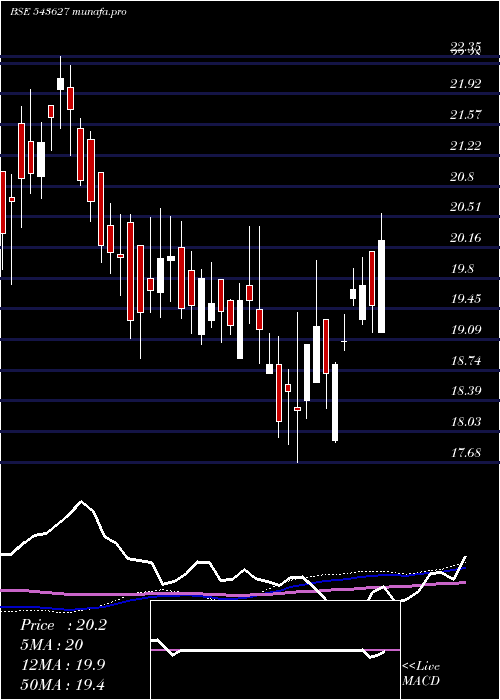
Task: Select the 19.8 price axis label
Action: pyautogui.click(x=462, y=269)
